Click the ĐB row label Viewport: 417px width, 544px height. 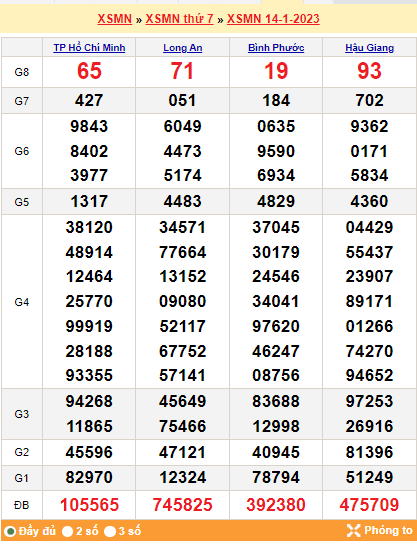pyautogui.click(x=22, y=505)
